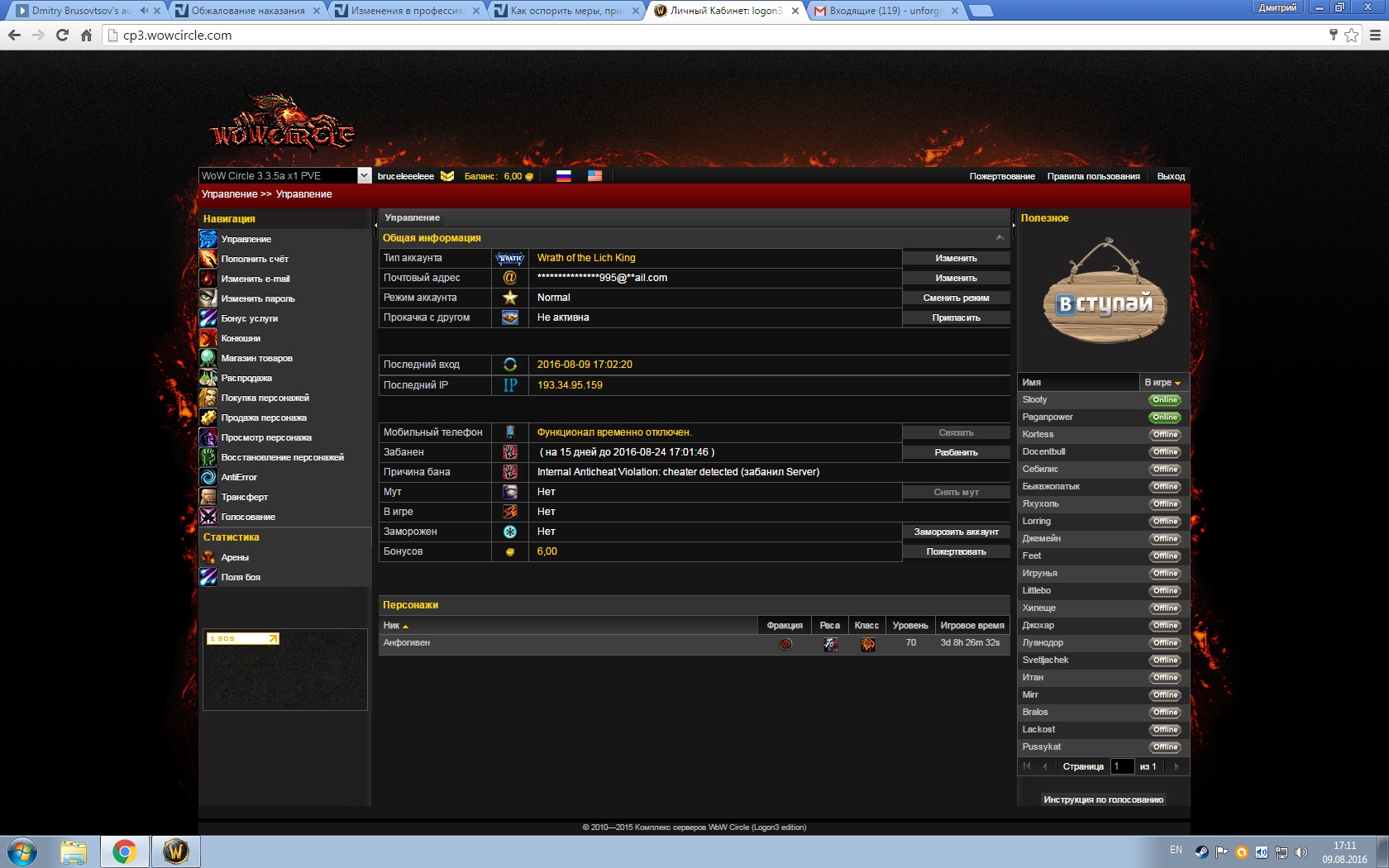Open AntiError from navigation sidebar

pos(239,477)
